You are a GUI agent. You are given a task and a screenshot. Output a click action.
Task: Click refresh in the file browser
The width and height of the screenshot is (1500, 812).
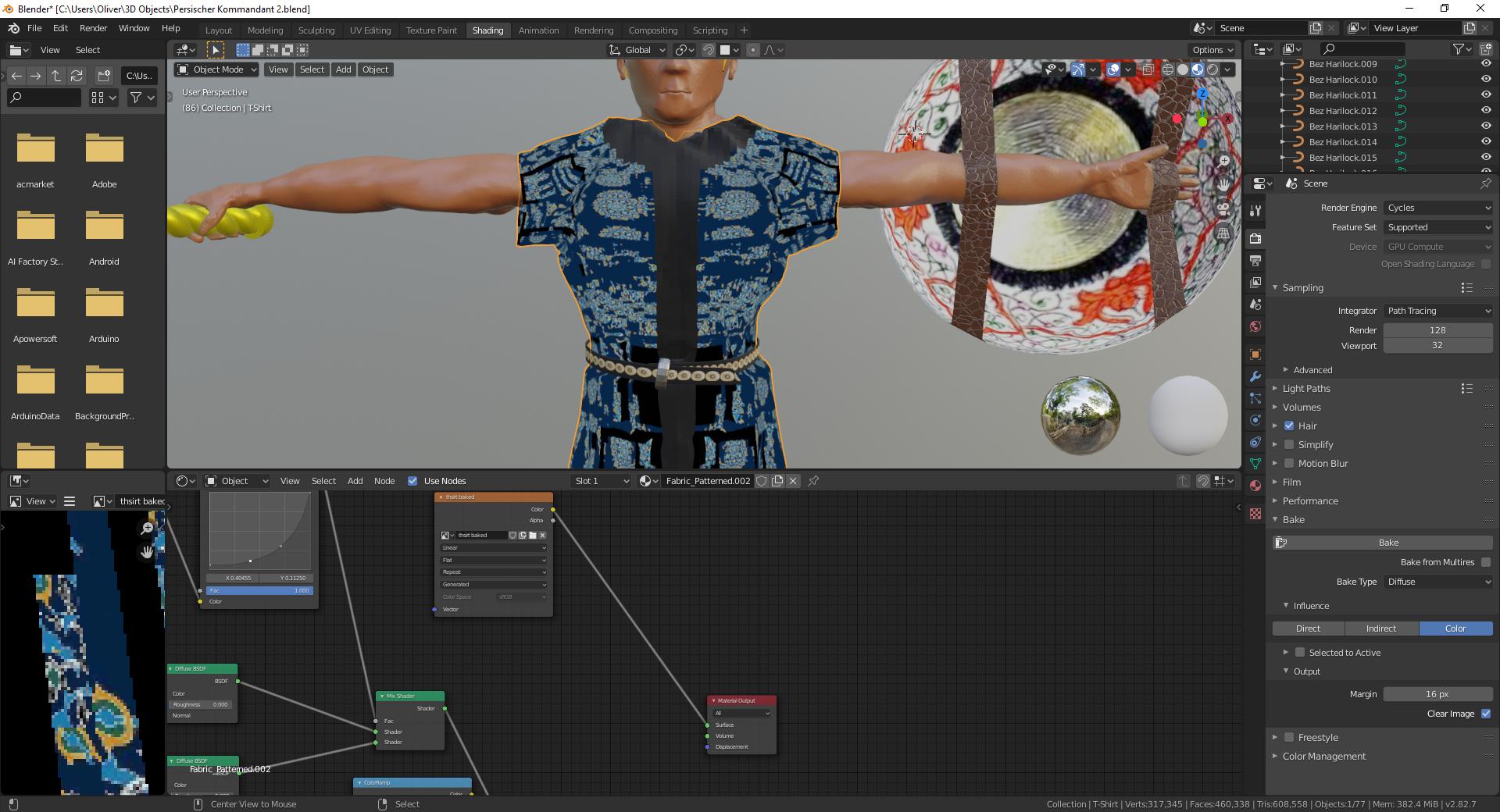(77, 76)
